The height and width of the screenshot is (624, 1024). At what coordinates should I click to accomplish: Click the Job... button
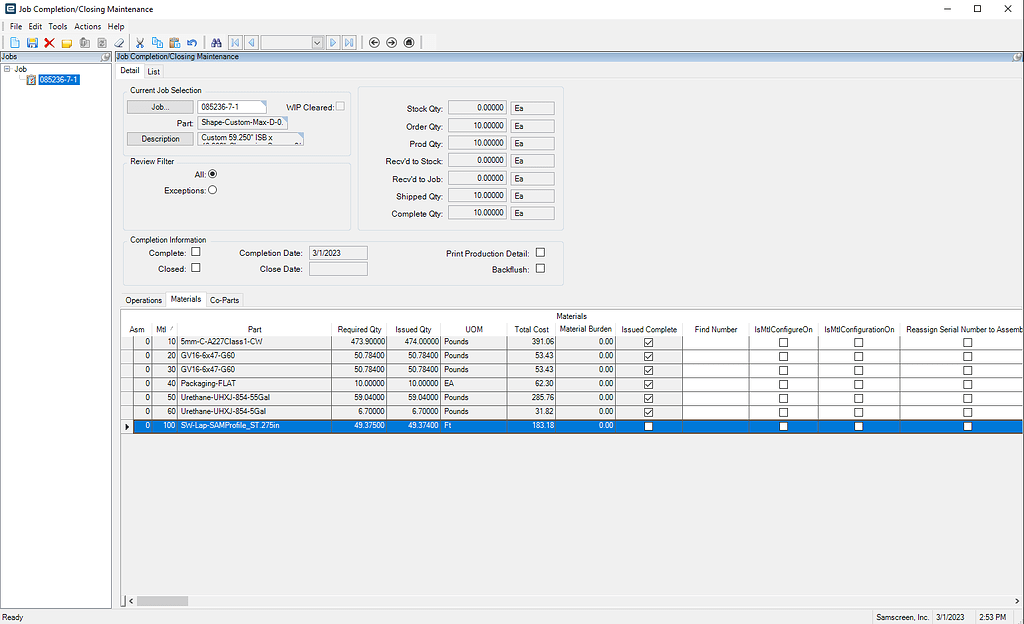coord(160,106)
